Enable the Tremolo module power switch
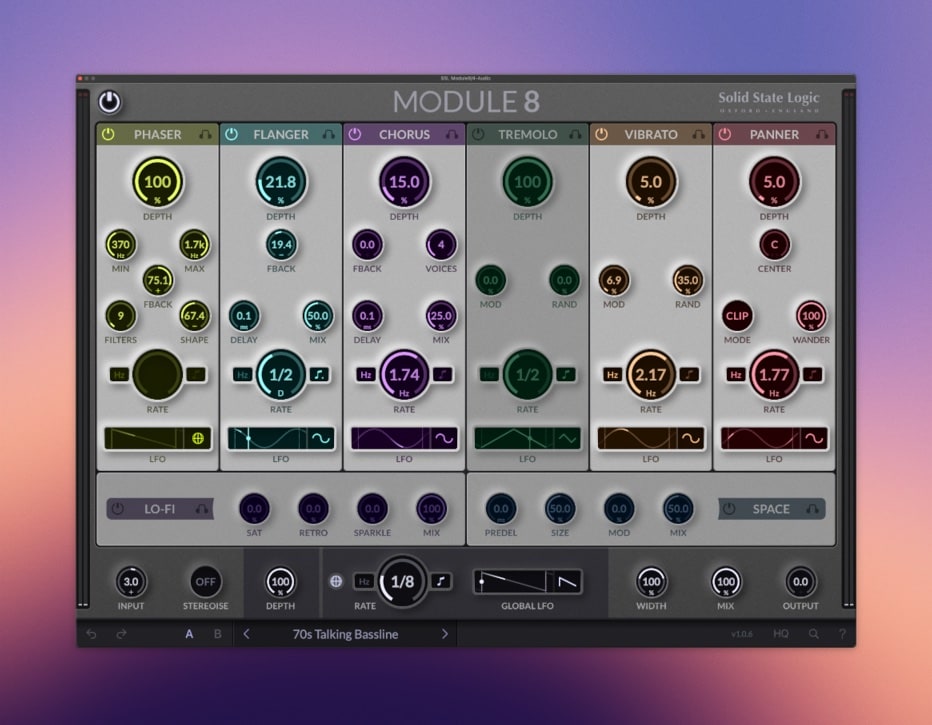The width and height of the screenshot is (932, 725). (x=478, y=134)
